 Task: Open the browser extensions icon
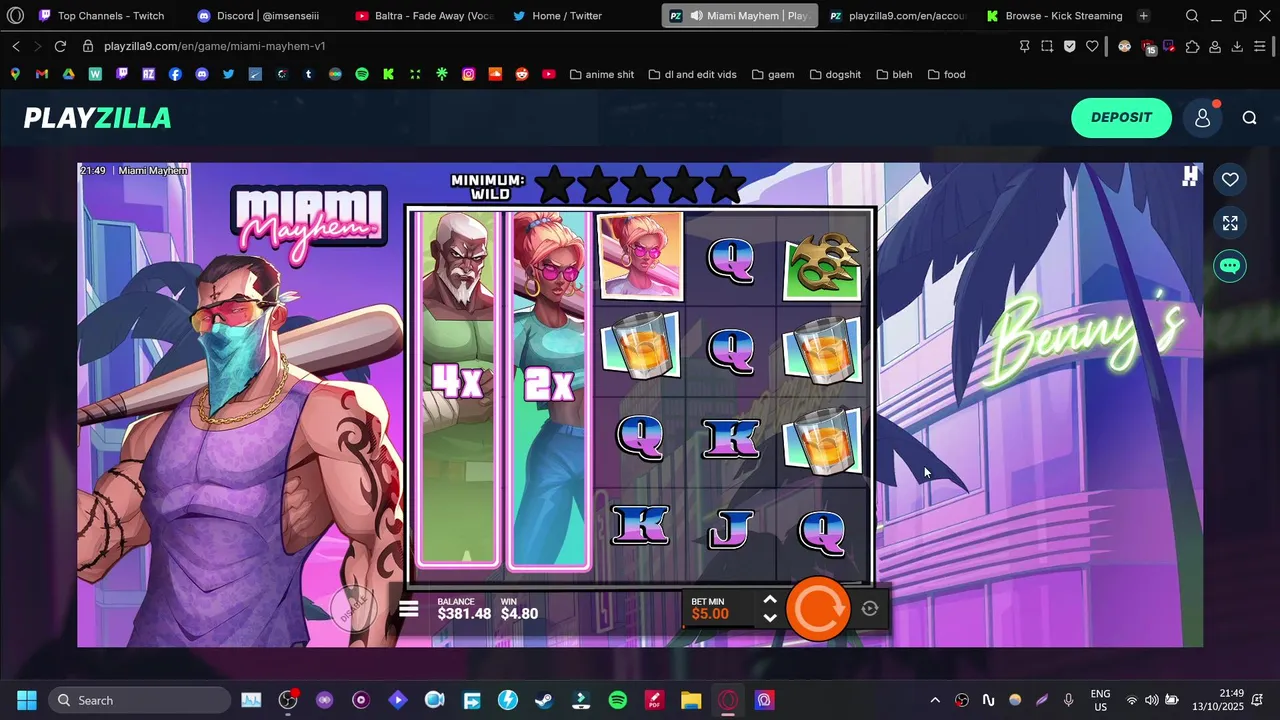[x=1192, y=46]
